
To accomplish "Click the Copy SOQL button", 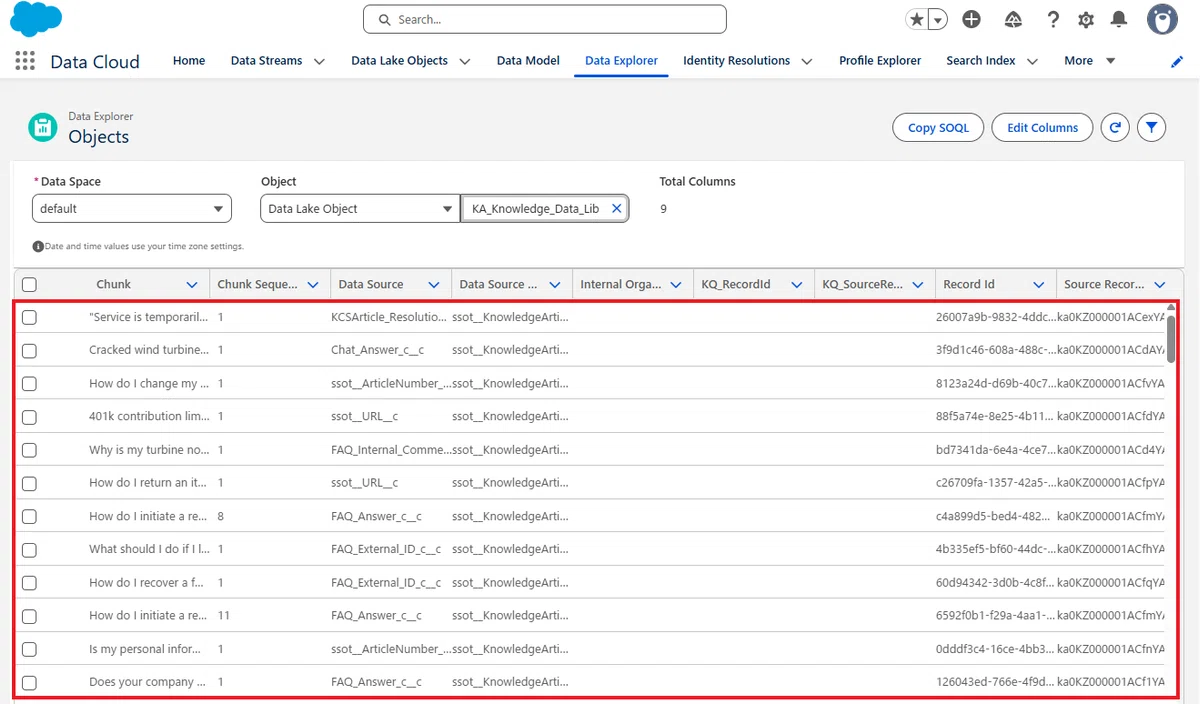I will (938, 127).
